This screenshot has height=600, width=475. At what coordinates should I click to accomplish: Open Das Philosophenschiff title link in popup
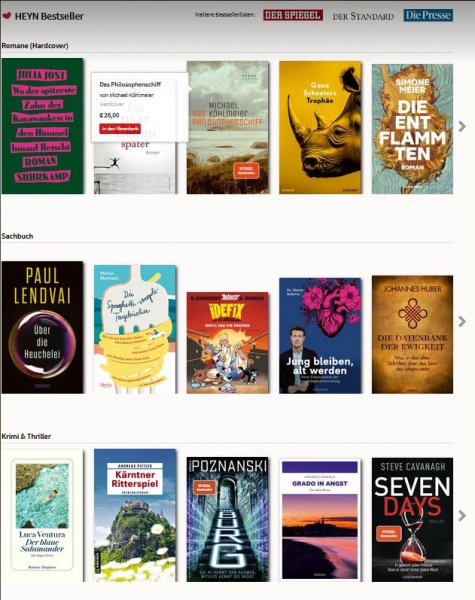(x=130, y=84)
